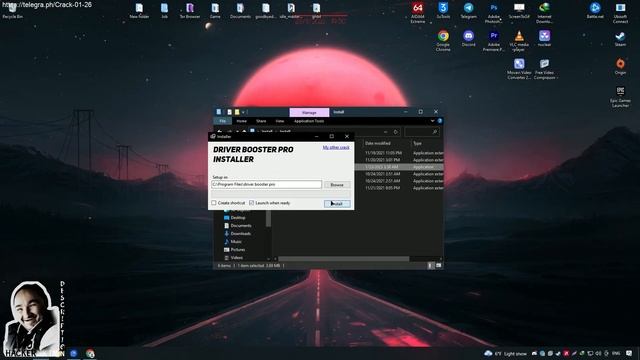The width and height of the screenshot is (640, 360).
Task: Sort by Type column header
Action: click(427, 143)
